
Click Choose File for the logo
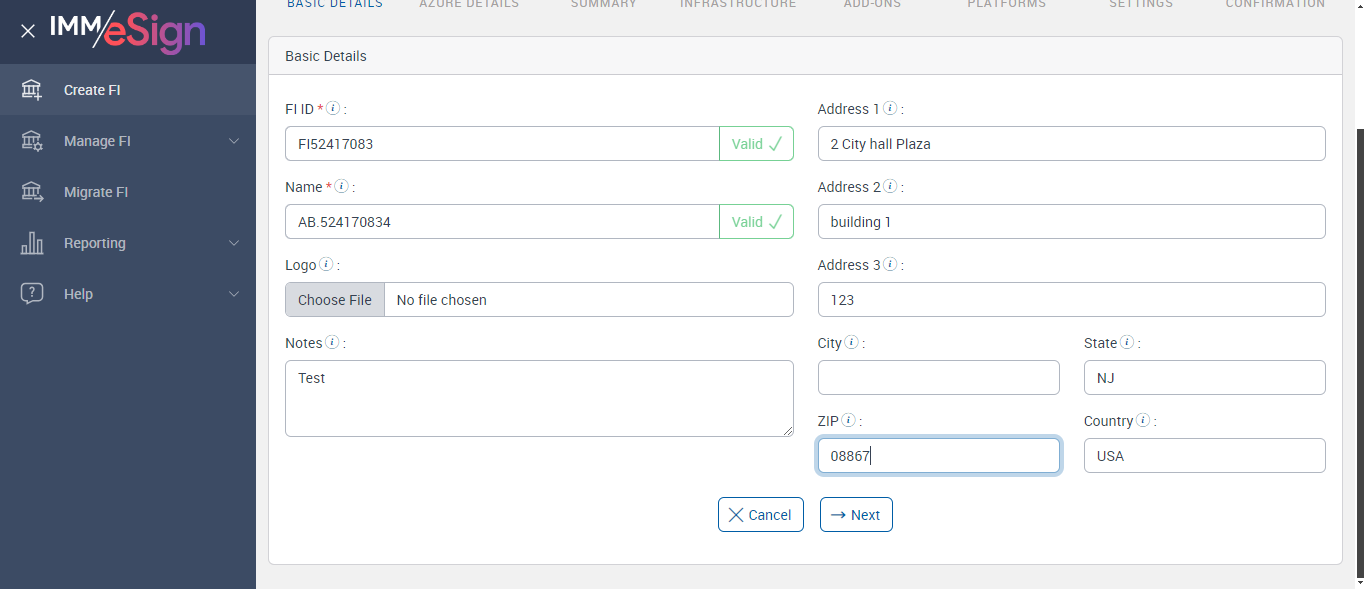[335, 300]
